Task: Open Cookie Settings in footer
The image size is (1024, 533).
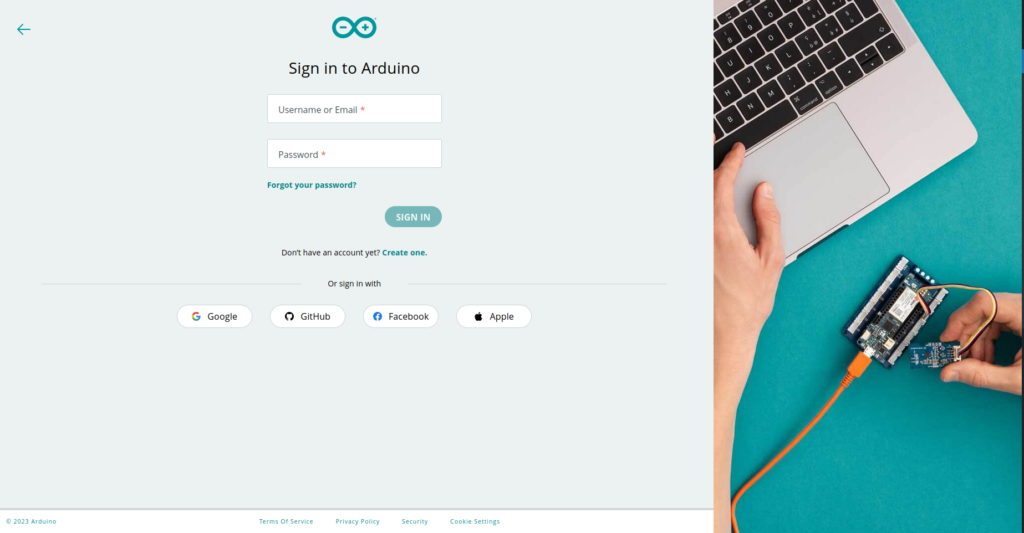Action: coord(475,521)
